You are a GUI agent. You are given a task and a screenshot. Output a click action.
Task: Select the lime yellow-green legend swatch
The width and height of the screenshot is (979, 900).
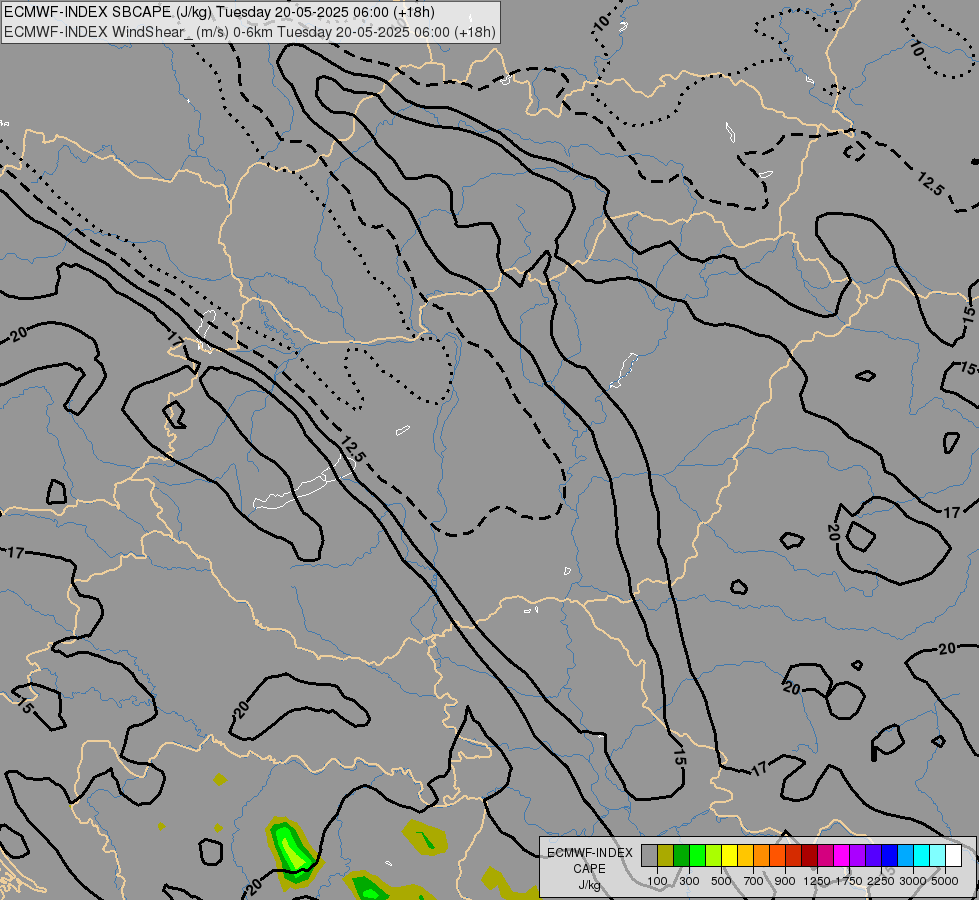tap(714, 856)
